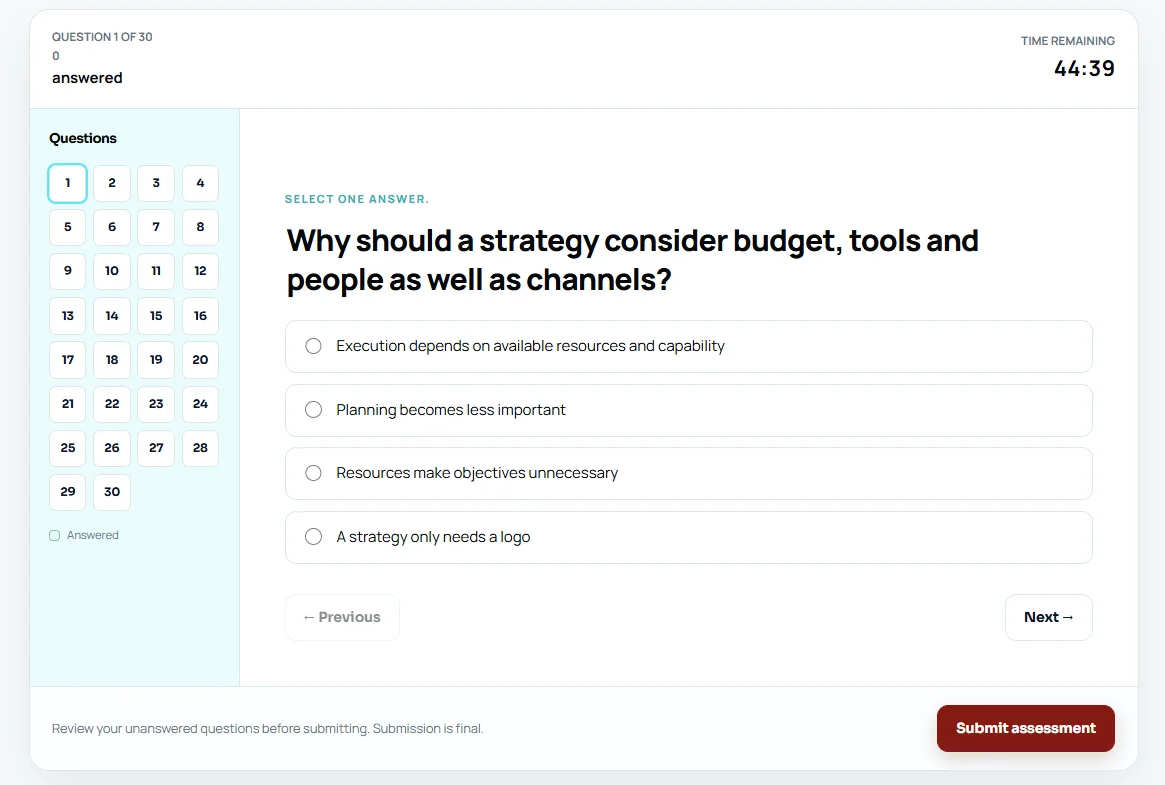1165x785 pixels.
Task: Open question 22
Action: (x=111, y=404)
